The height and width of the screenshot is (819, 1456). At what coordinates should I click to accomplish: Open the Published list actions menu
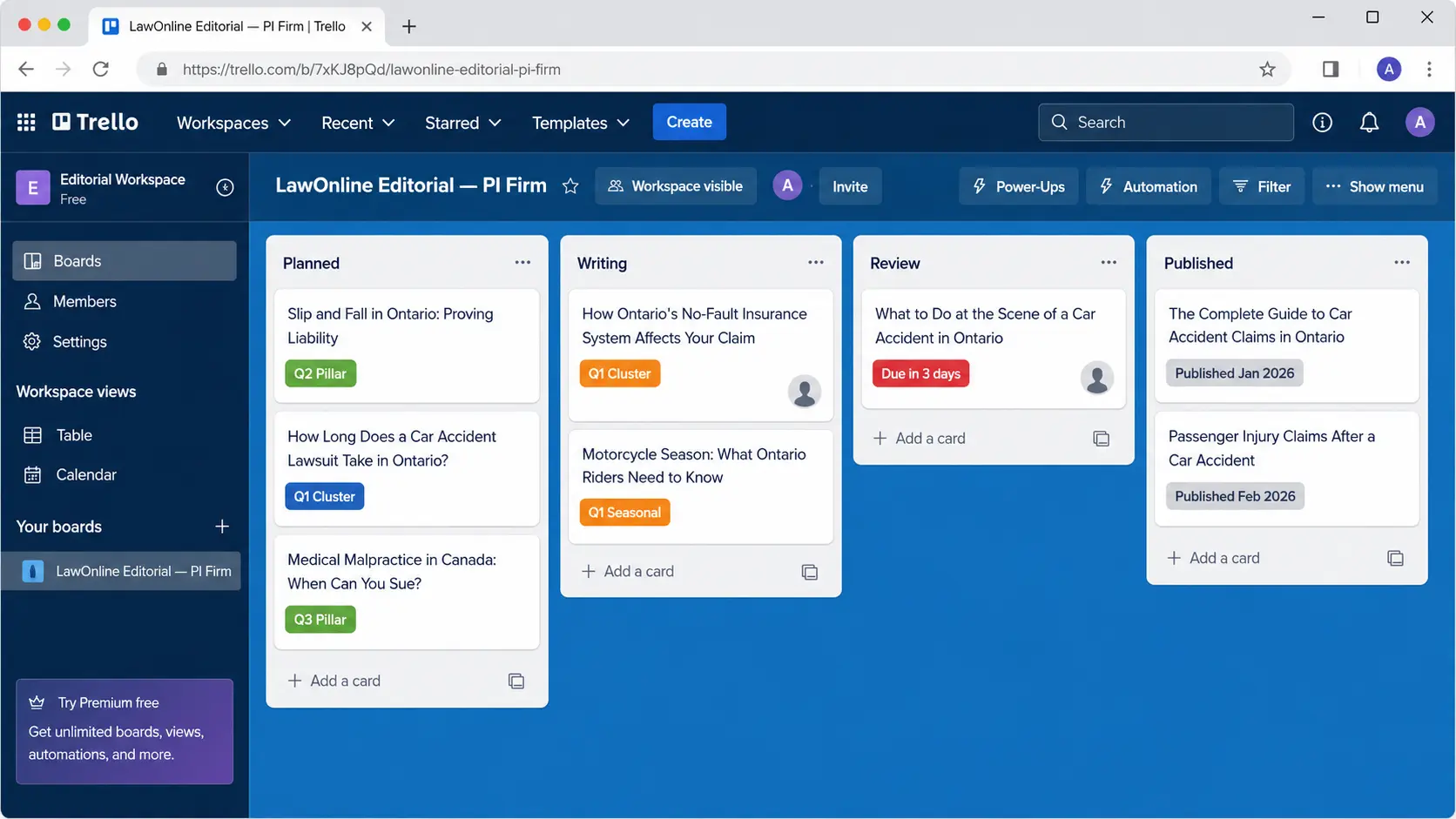pos(1402,263)
